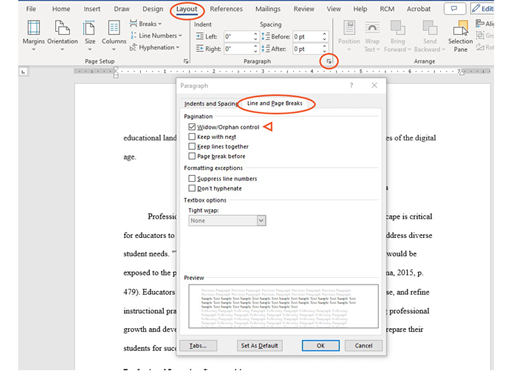Viewport: 513px width, 374px height.
Task: Switch to the Design ribbon tab
Action: [x=153, y=9]
